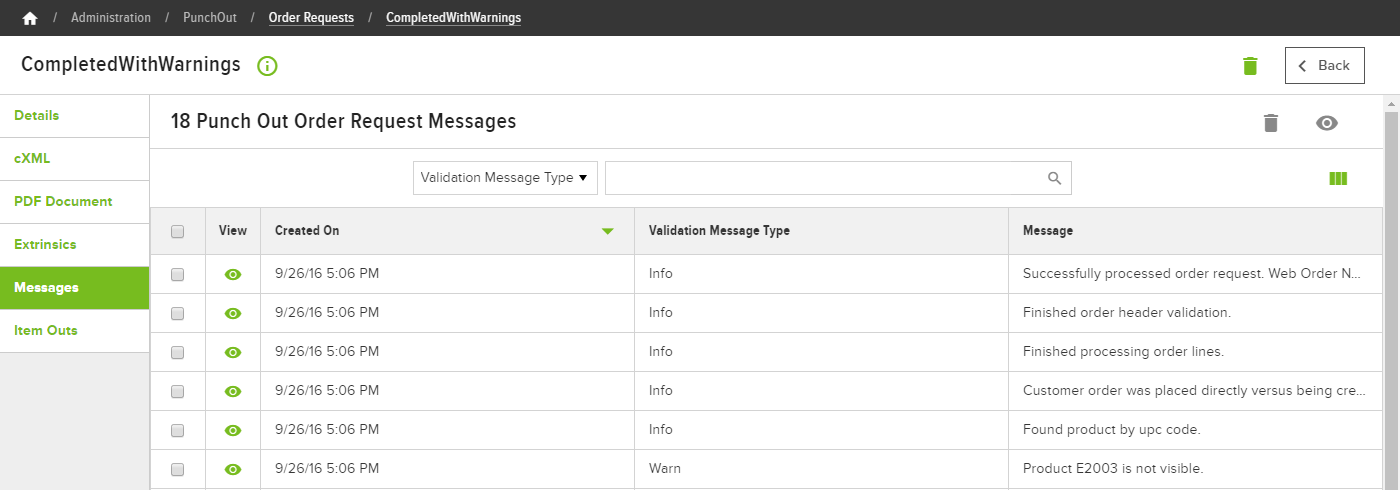The width and height of the screenshot is (1400, 490).
Task: Open the green column chooser icon
Action: point(1339,179)
